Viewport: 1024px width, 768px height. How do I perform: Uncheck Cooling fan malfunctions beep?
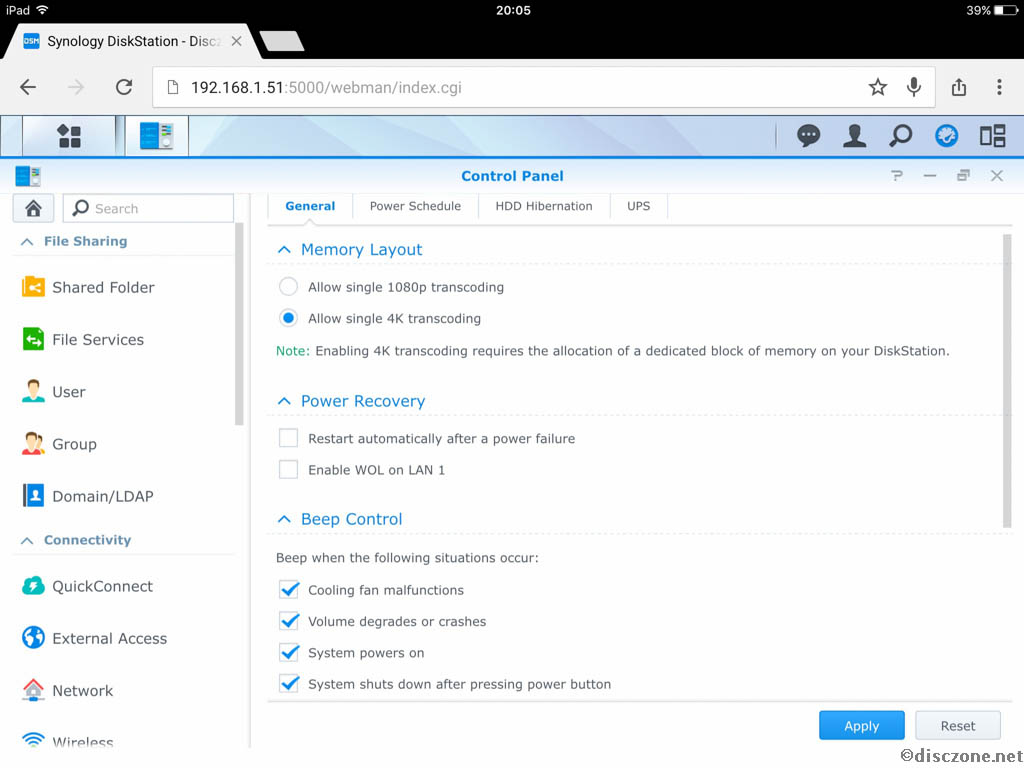289,589
